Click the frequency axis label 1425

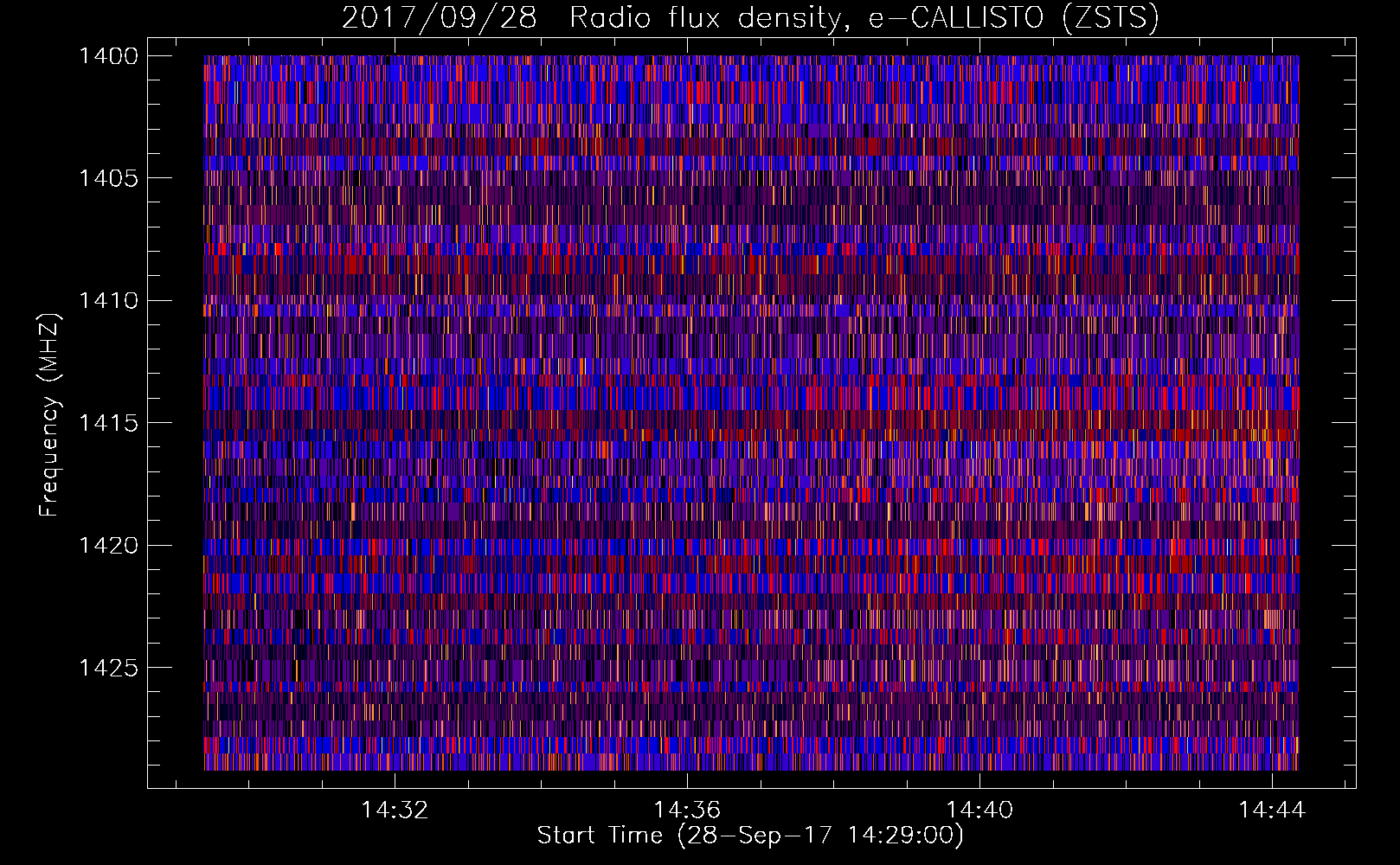pyautogui.click(x=108, y=668)
